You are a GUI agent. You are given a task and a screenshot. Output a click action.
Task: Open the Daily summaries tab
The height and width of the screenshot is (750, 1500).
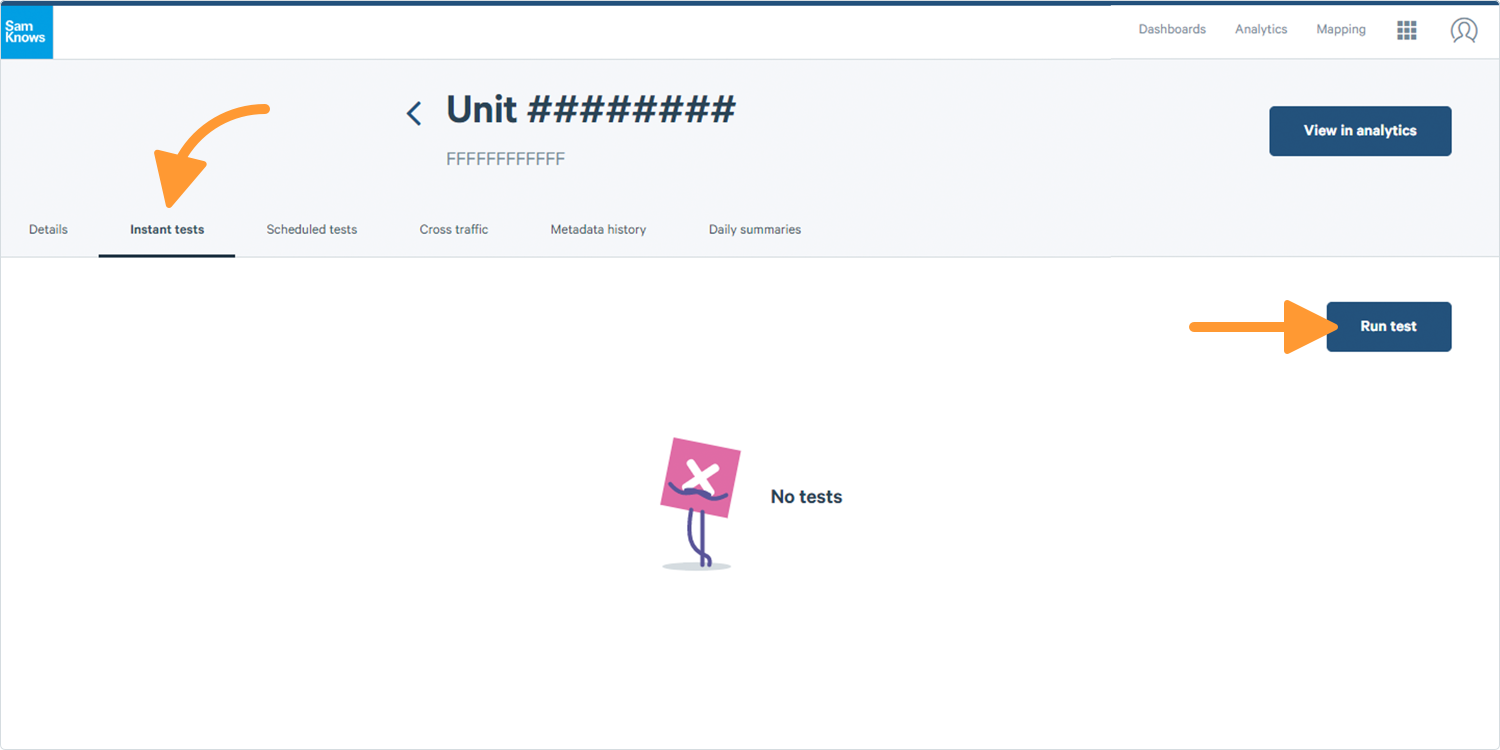click(755, 230)
